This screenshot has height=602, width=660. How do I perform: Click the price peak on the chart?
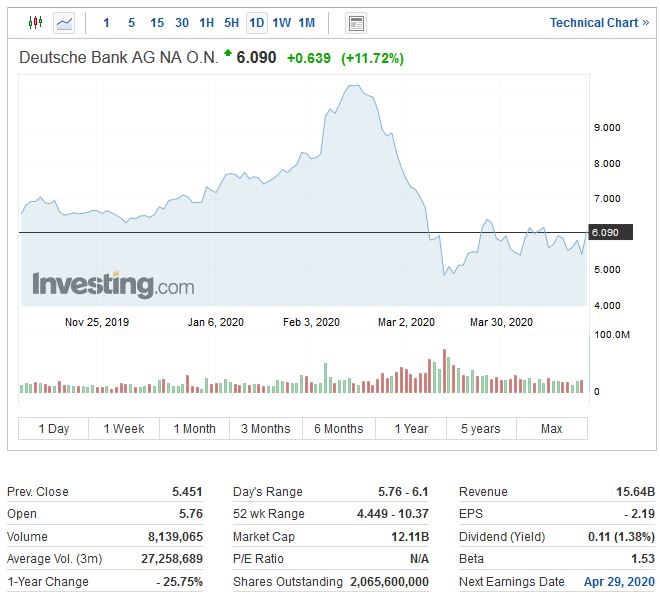coord(354,86)
